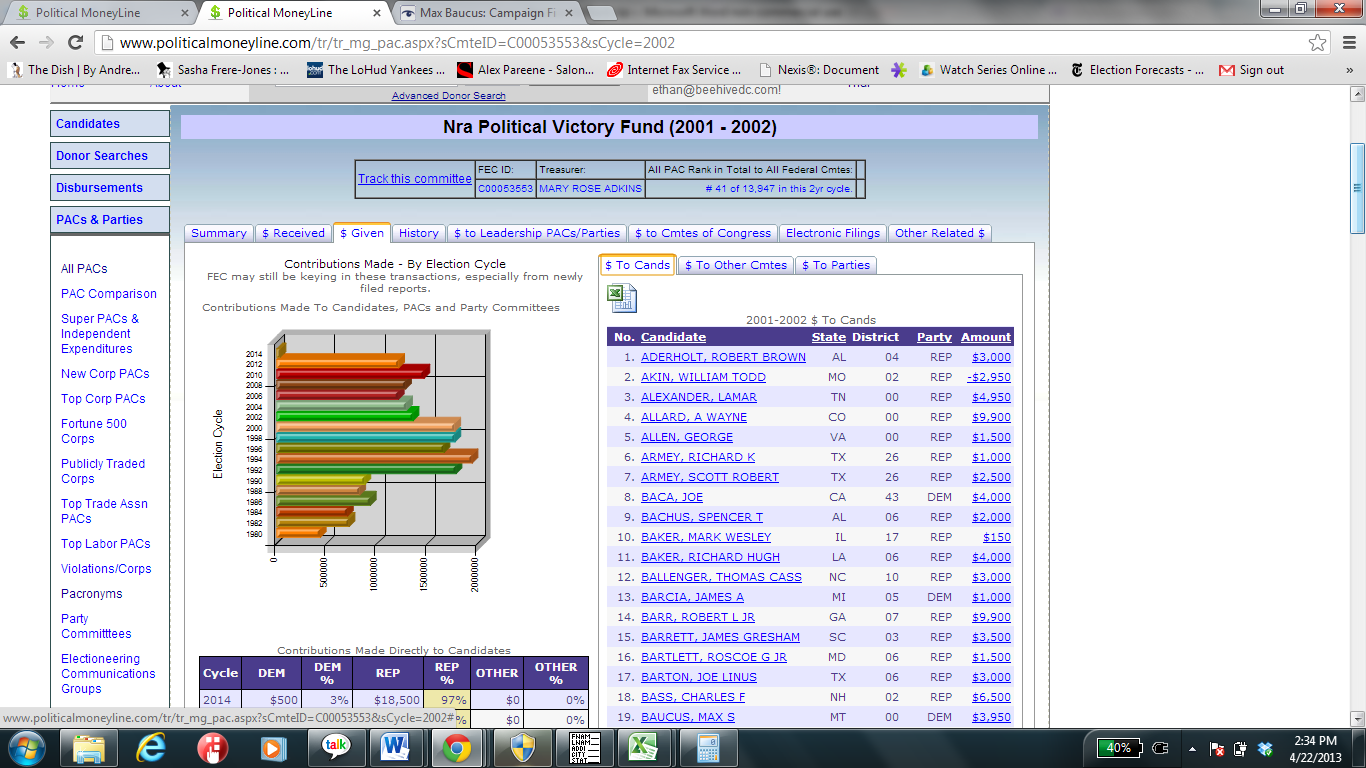
Task: Open the Top Labor PACs link
Action: pyautogui.click(x=106, y=544)
